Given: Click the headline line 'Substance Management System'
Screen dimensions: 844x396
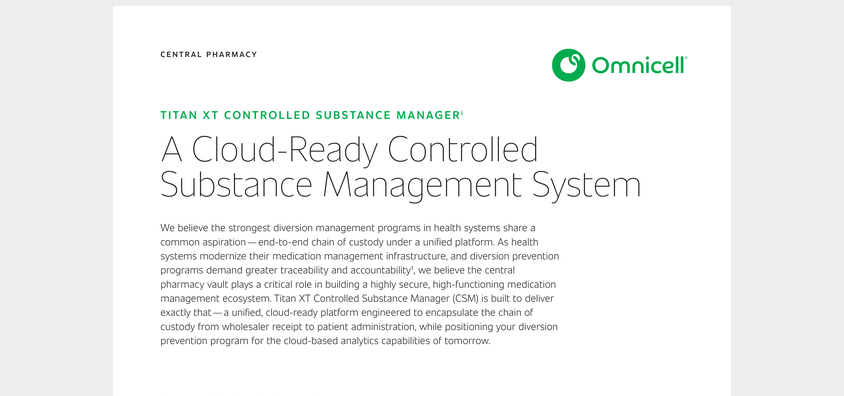Looking at the screenshot, I should [x=400, y=185].
